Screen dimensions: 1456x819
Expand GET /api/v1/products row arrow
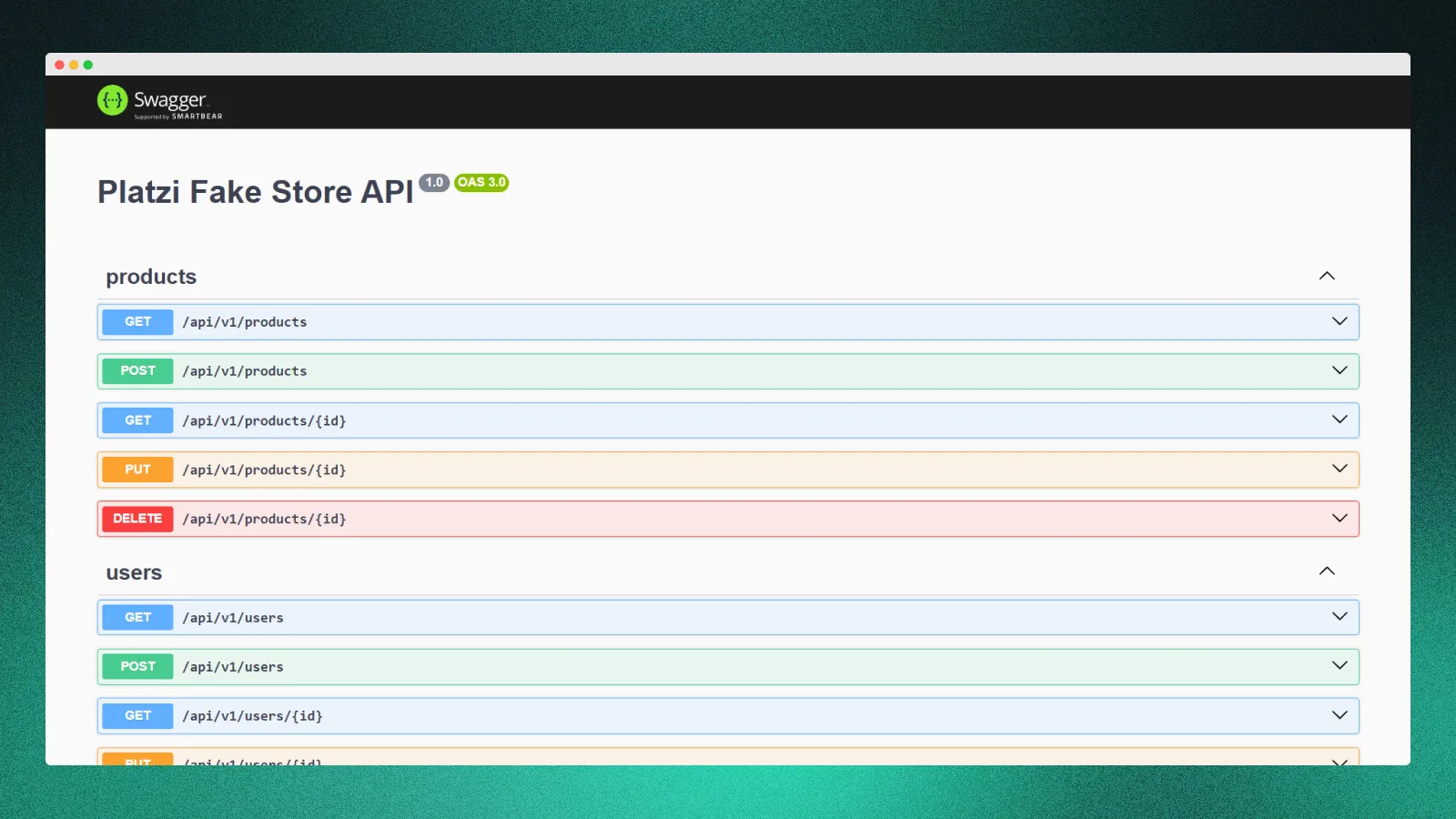1340,321
